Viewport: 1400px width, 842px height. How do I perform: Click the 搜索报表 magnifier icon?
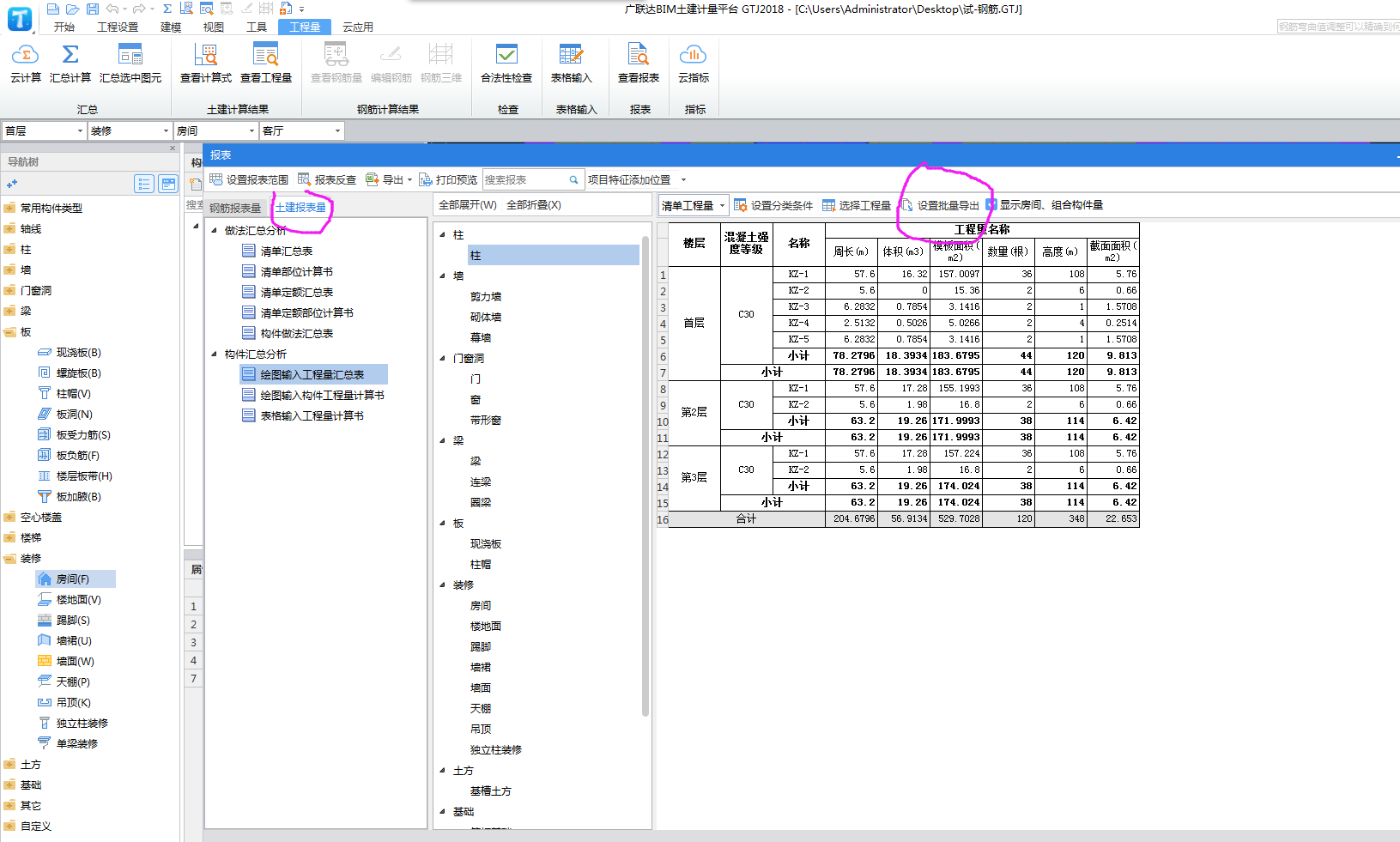pos(574,180)
